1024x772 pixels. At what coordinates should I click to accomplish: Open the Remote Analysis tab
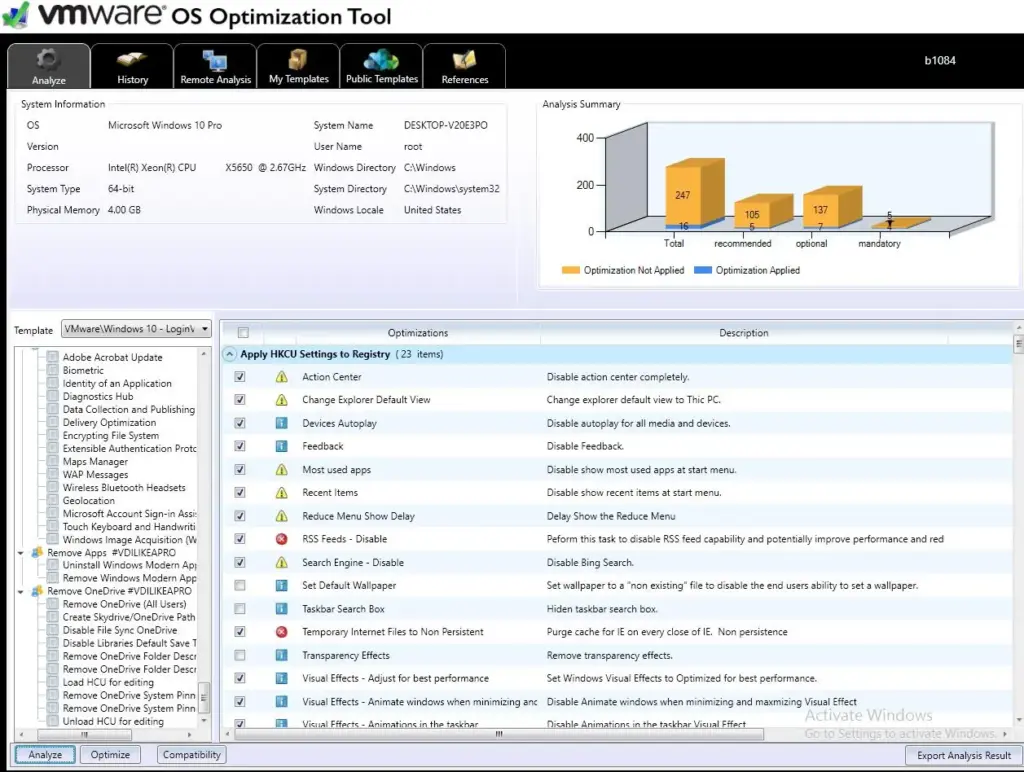tap(215, 65)
